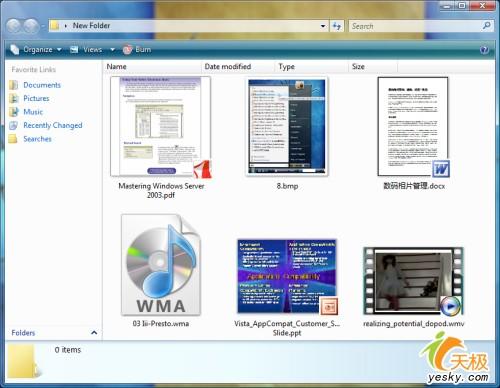Click the file name 03 Iii-Presto.wma
The height and width of the screenshot is (388, 500).
pos(161,324)
